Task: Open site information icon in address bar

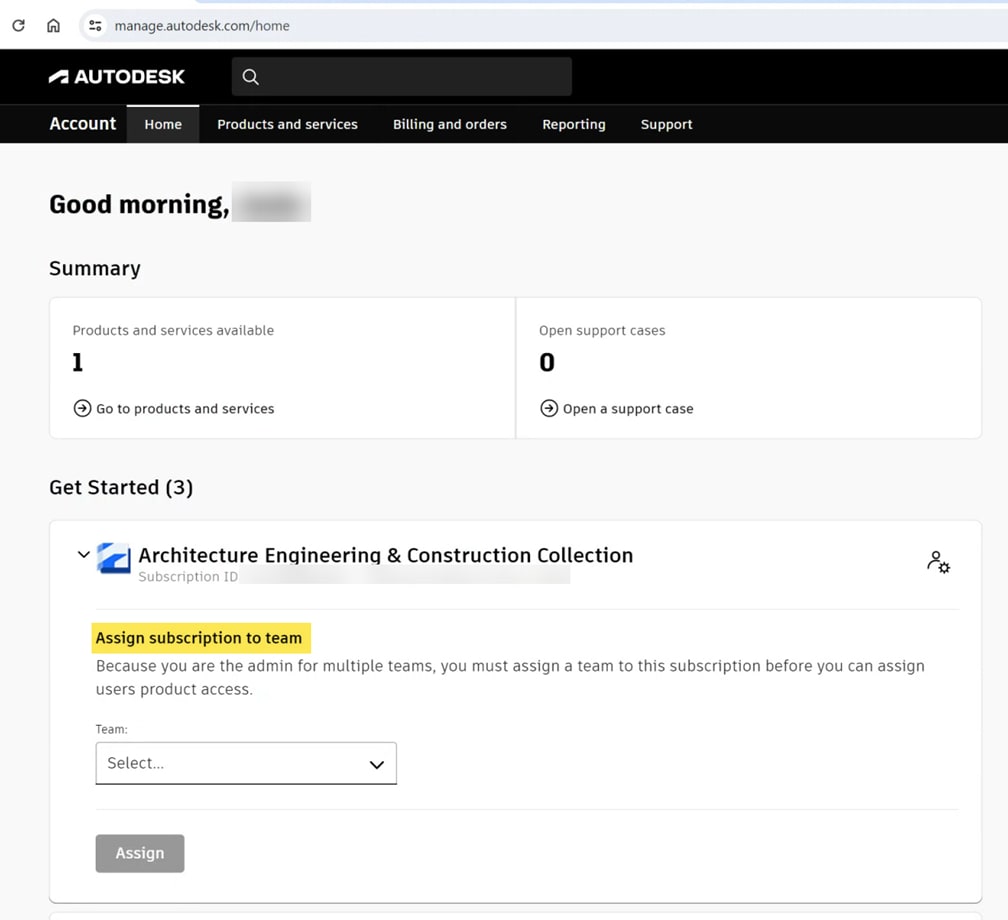Action: coord(95,26)
